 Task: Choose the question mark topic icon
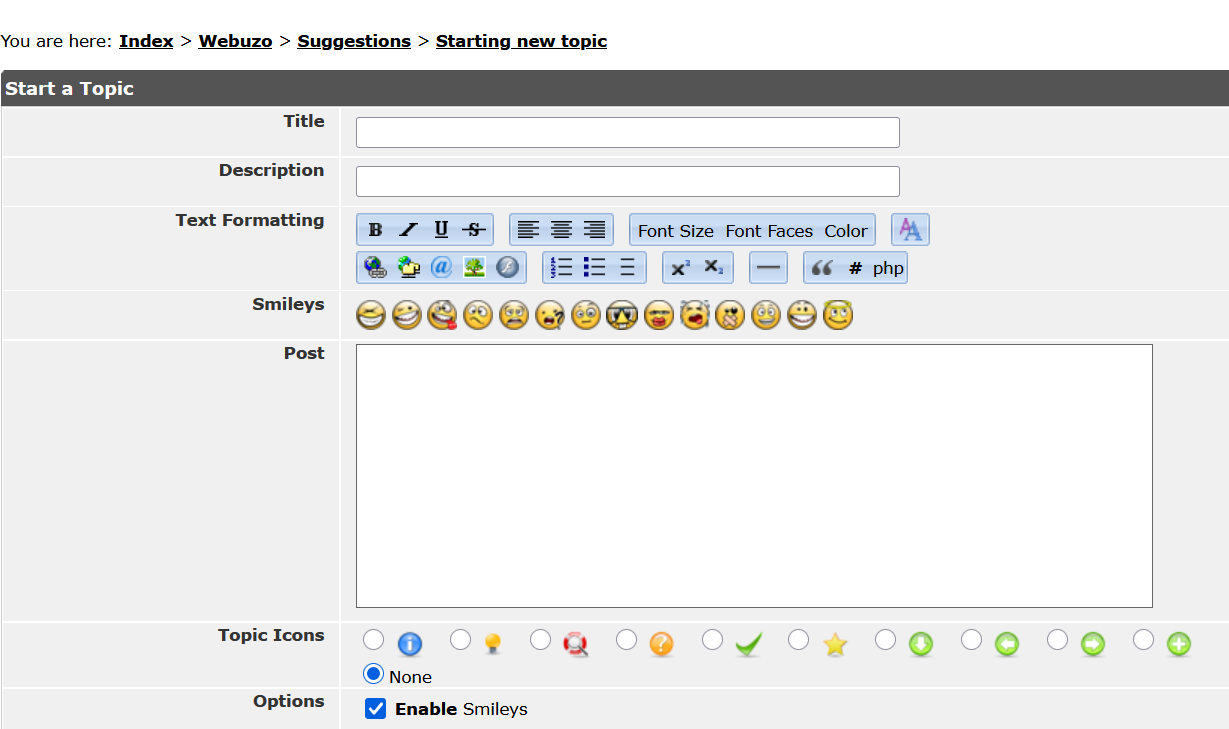[x=626, y=640]
